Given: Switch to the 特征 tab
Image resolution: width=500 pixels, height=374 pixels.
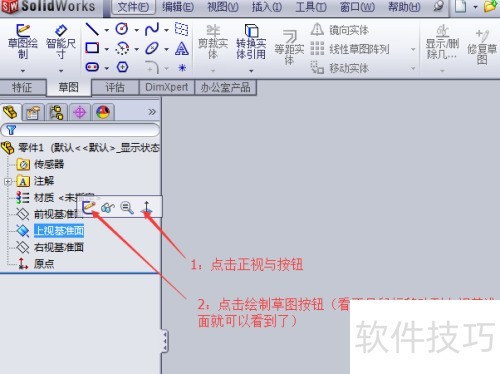Looking at the screenshot, I should tap(22, 88).
